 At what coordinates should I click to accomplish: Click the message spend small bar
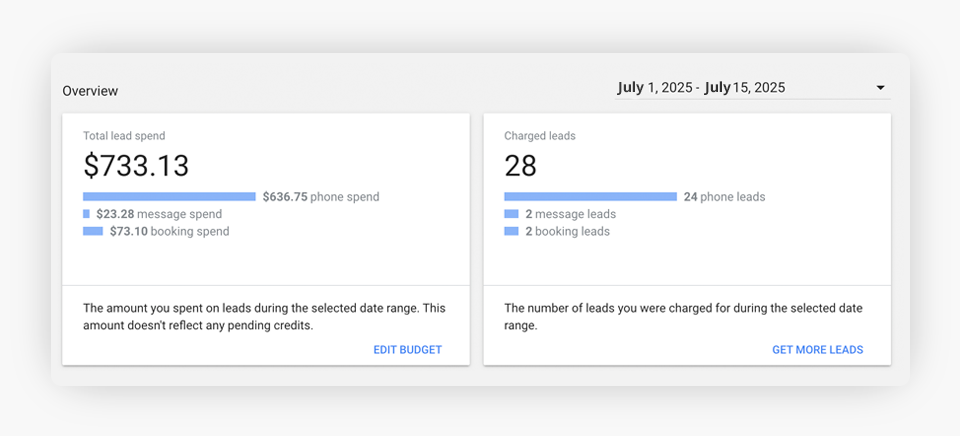click(86, 214)
